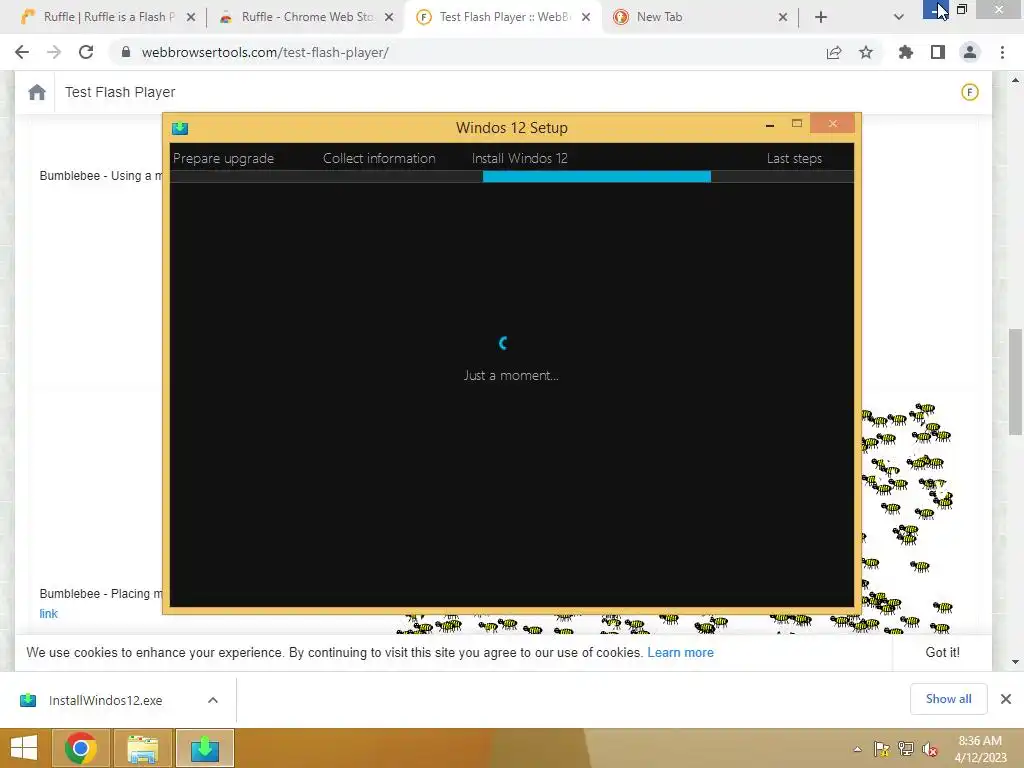
Task: Open the clock showing 8:36 AM
Action: (980, 749)
